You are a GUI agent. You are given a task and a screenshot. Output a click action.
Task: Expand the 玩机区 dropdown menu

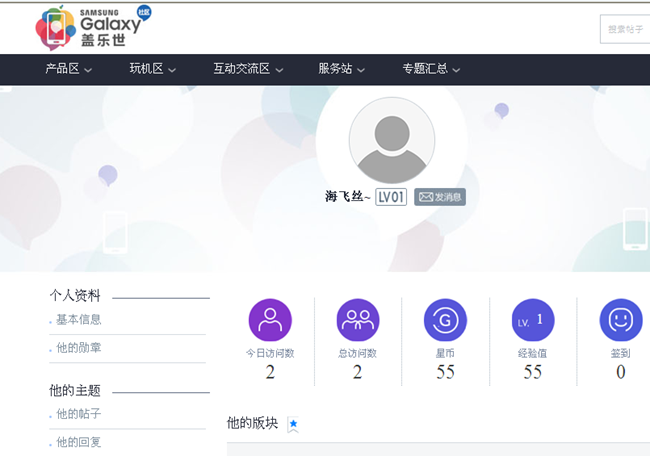tap(152, 69)
